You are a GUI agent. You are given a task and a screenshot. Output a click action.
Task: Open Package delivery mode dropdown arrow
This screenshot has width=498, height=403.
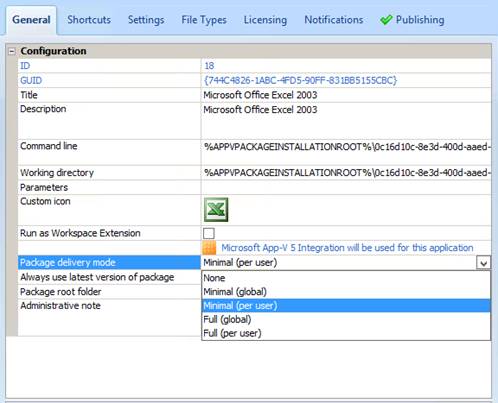click(x=484, y=263)
